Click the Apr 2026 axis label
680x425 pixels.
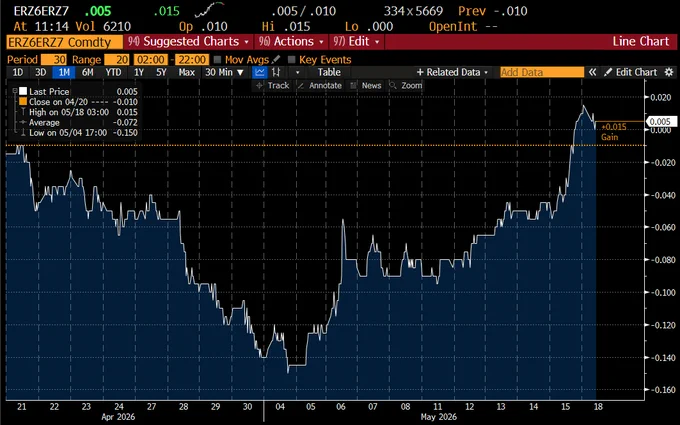coord(118,417)
